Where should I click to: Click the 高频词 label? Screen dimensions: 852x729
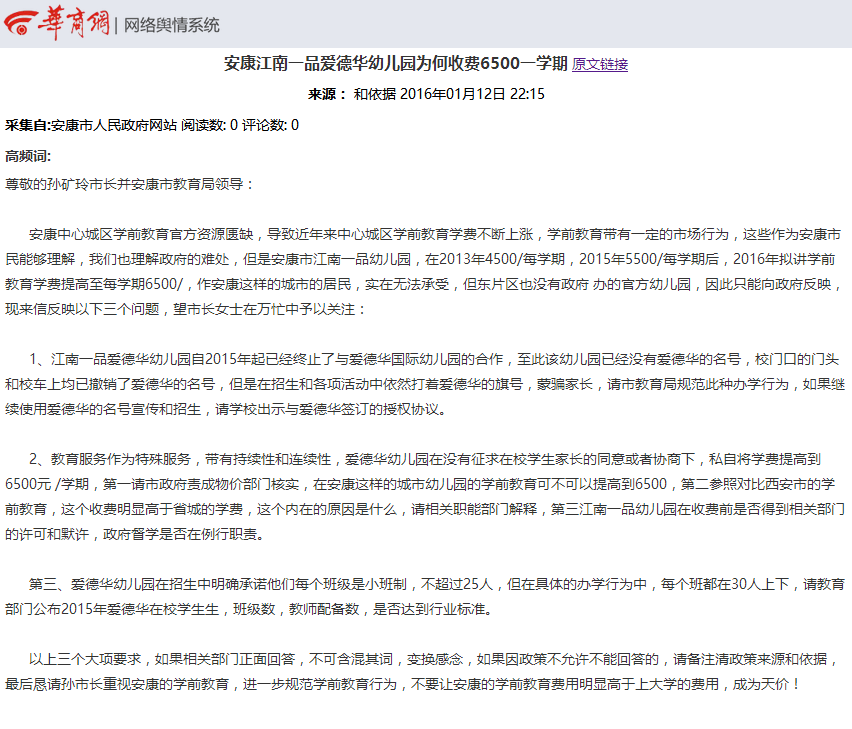(28, 156)
